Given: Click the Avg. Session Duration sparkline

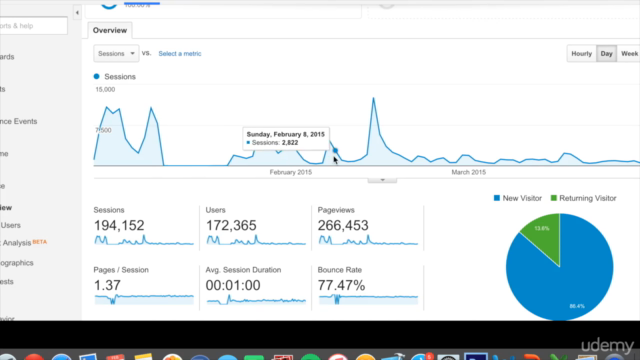Looking at the screenshot, I should pyautogui.click(x=256, y=300).
